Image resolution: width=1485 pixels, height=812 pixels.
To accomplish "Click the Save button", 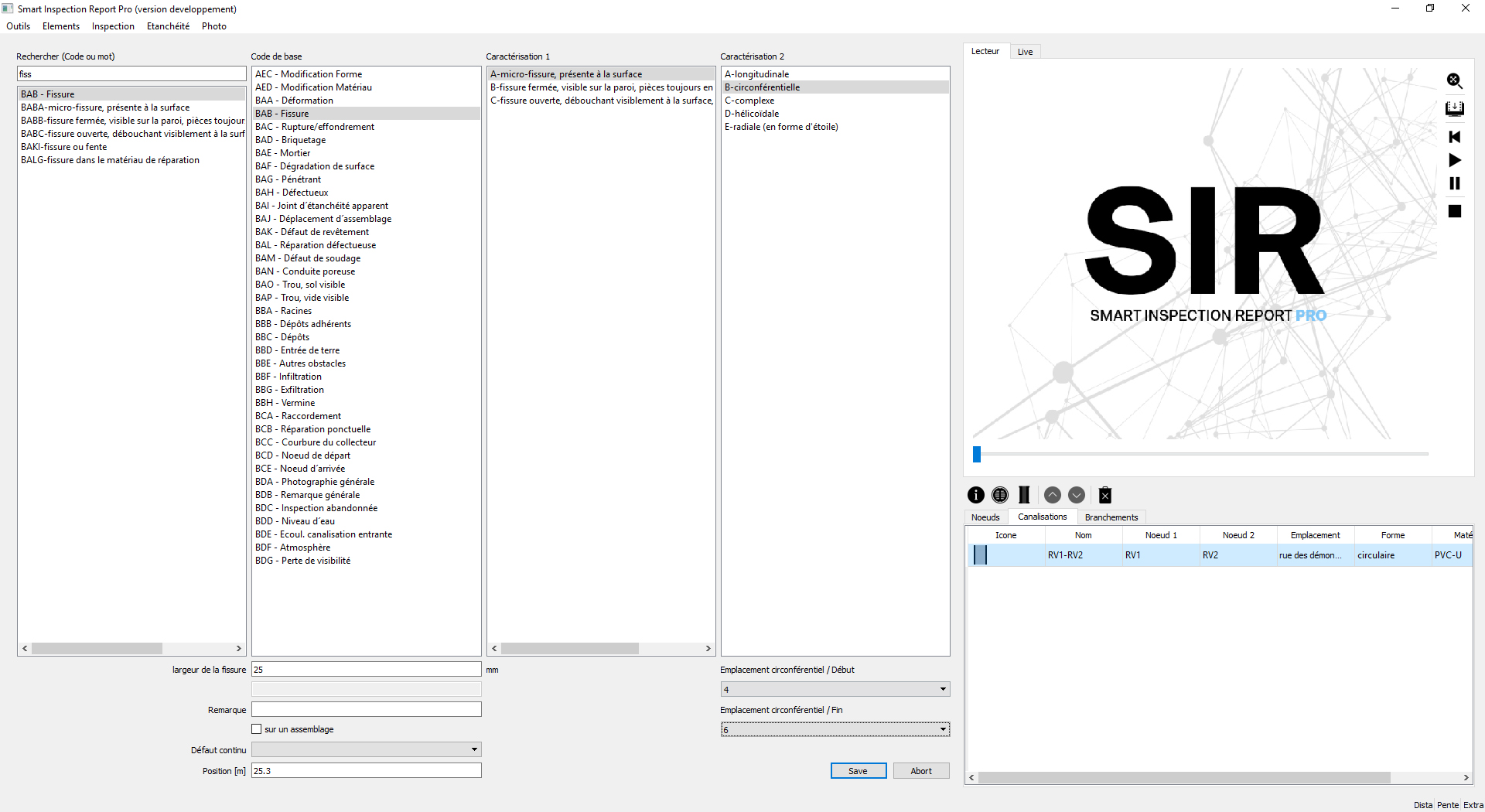I will coord(859,771).
